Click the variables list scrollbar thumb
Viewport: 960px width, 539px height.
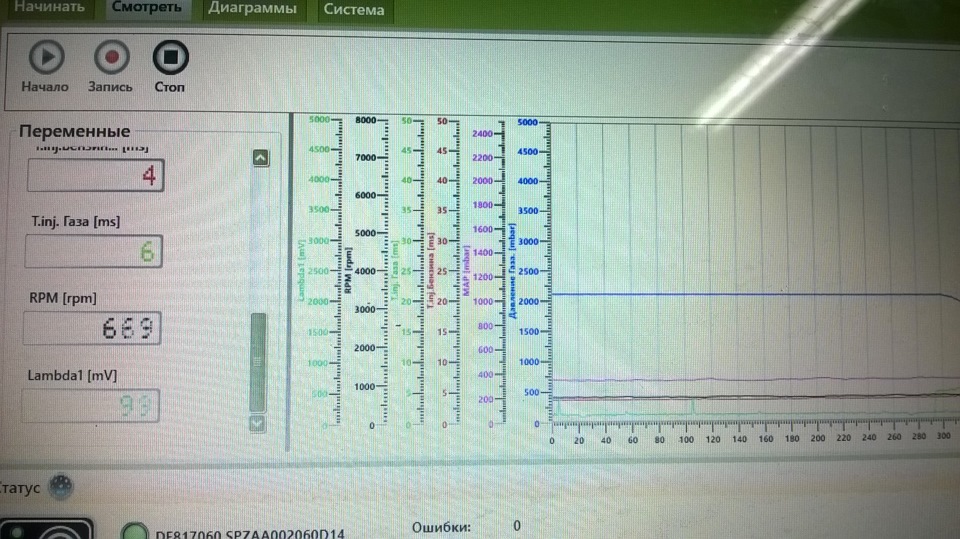click(x=258, y=363)
